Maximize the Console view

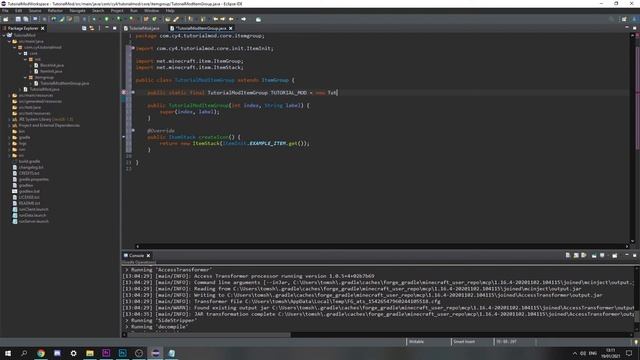pos(635,256)
